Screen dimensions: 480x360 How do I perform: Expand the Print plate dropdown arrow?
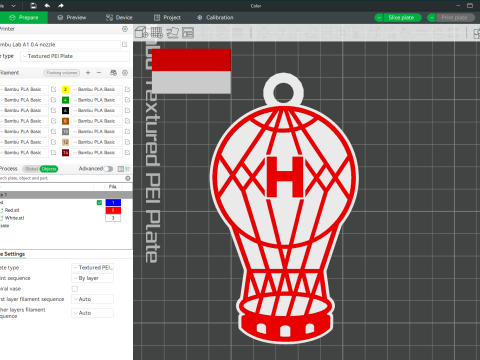(432, 18)
